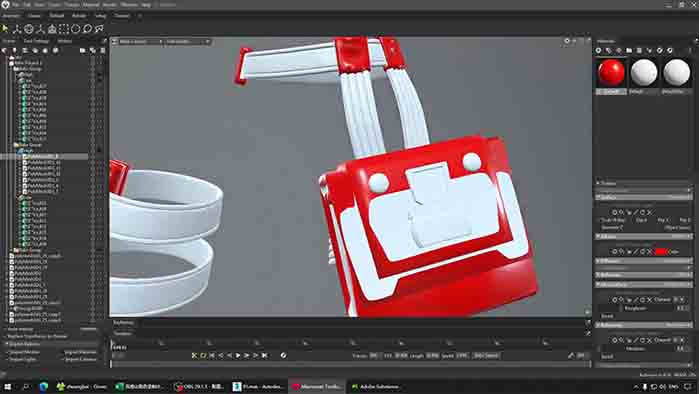Expand the Texture section in the material panel
Screen dimensions: 699x394
point(644,183)
